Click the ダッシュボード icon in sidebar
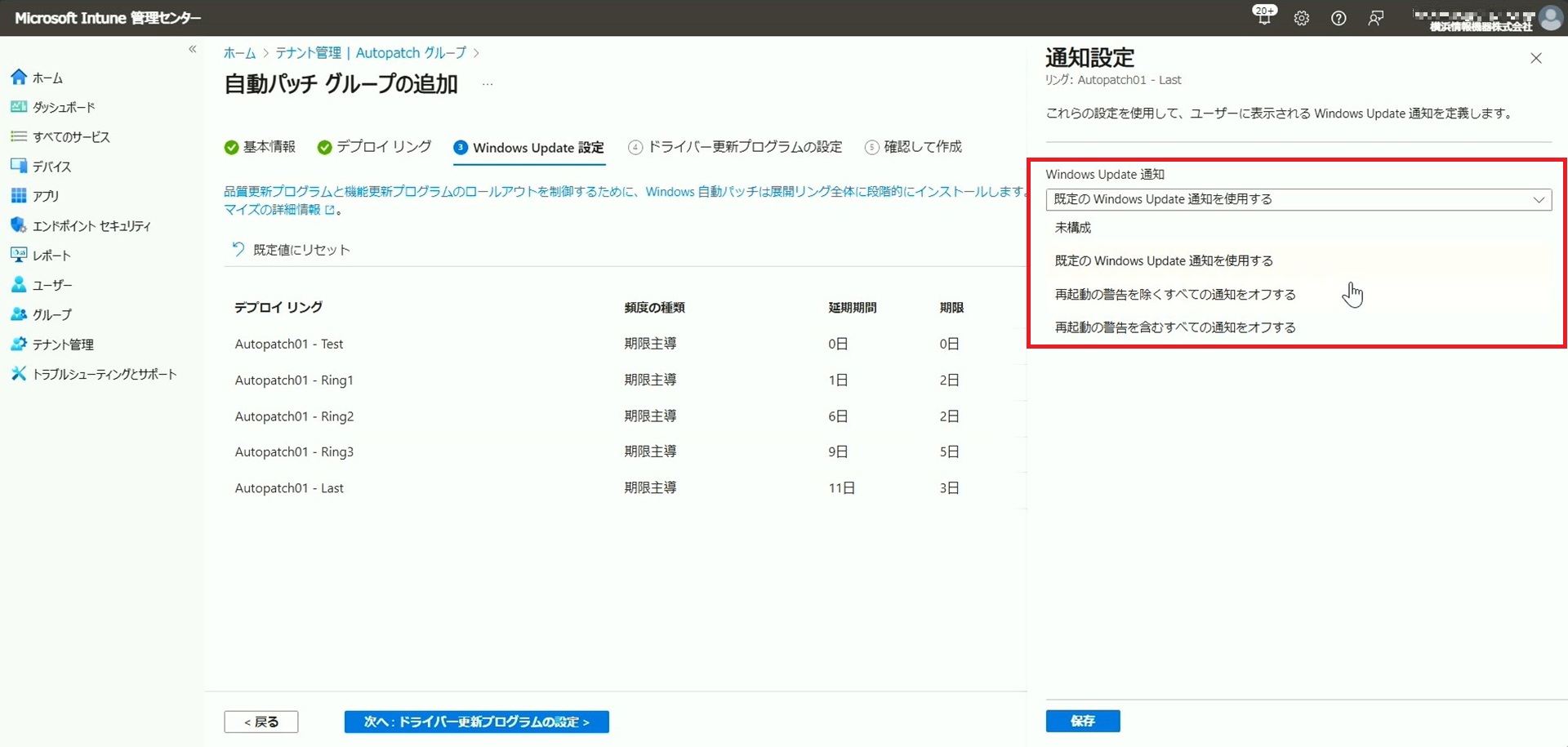The image size is (1568, 747). click(19, 107)
